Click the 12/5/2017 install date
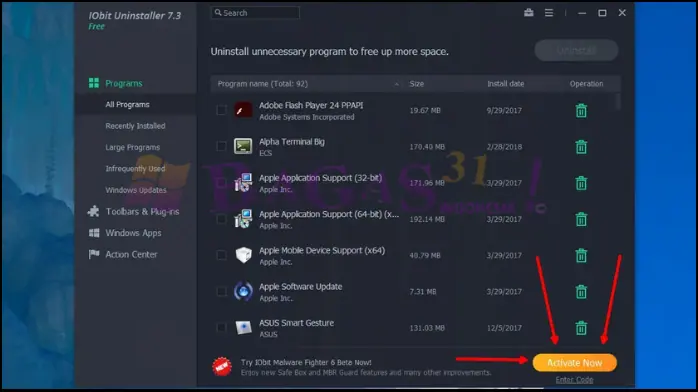The width and height of the screenshot is (698, 392). [x=504, y=328]
